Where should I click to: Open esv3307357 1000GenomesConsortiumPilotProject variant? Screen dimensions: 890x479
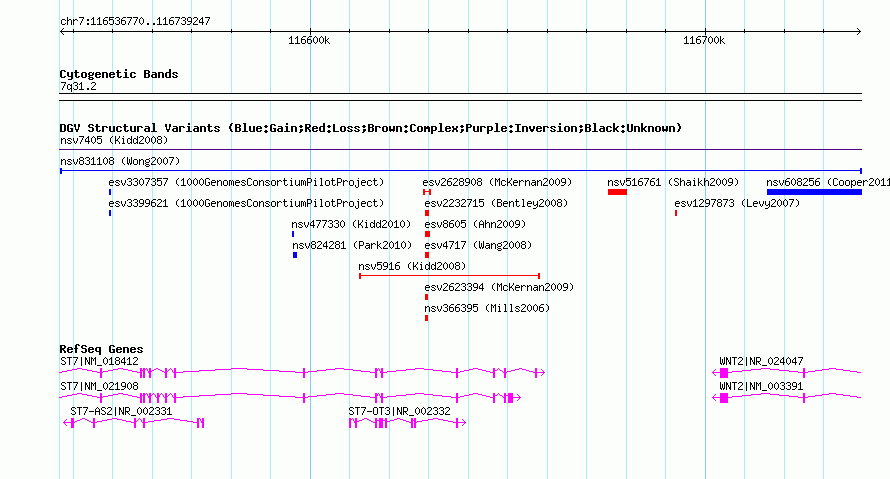(x=246, y=182)
